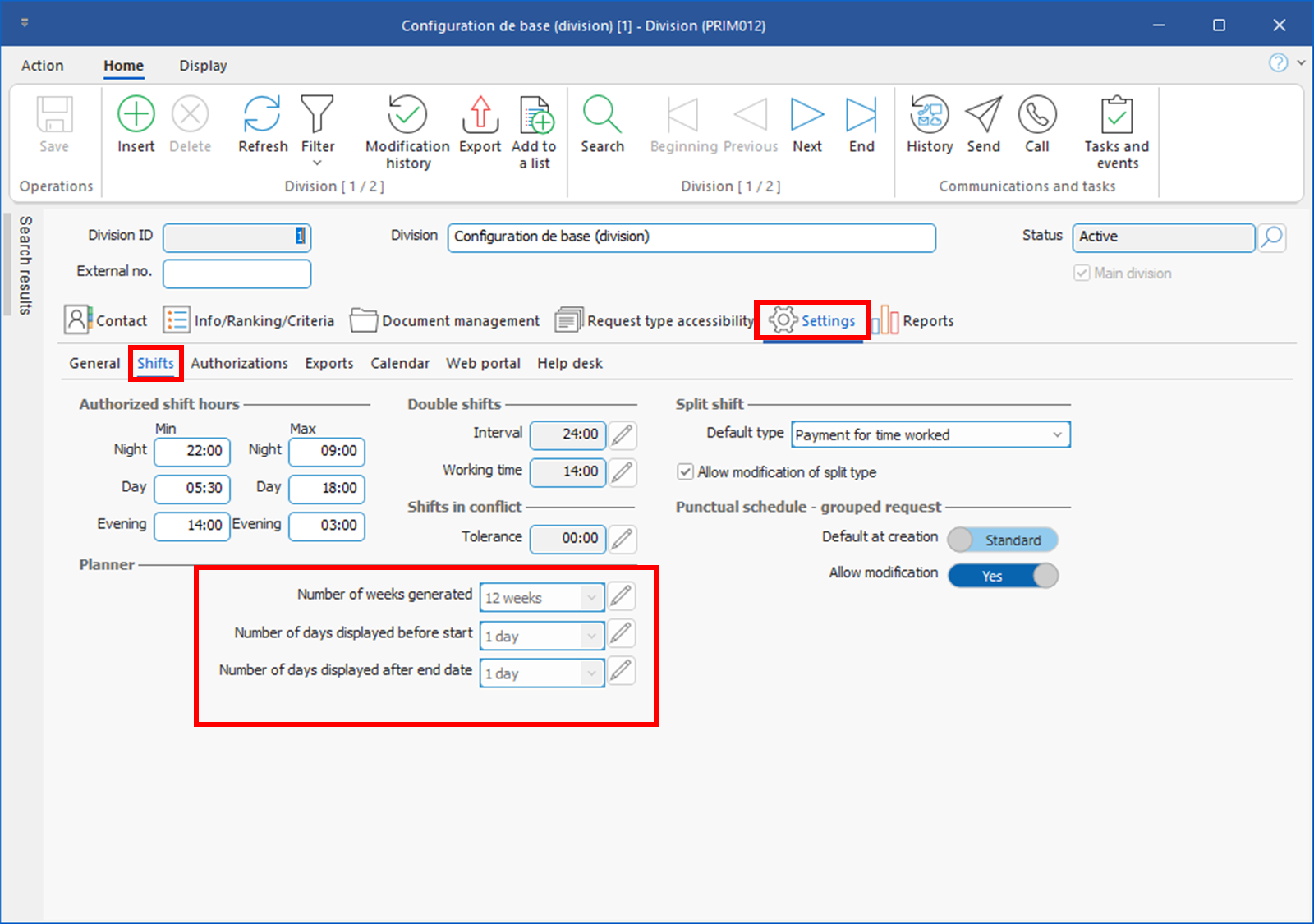The height and width of the screenshot is (924, 1314).
Task: Click the Search magnifier in ribbon
Action: (602, 115)
